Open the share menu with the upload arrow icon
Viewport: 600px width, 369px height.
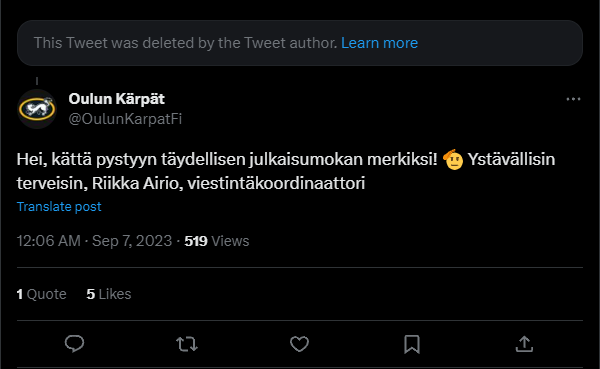(x=524, y=344)
